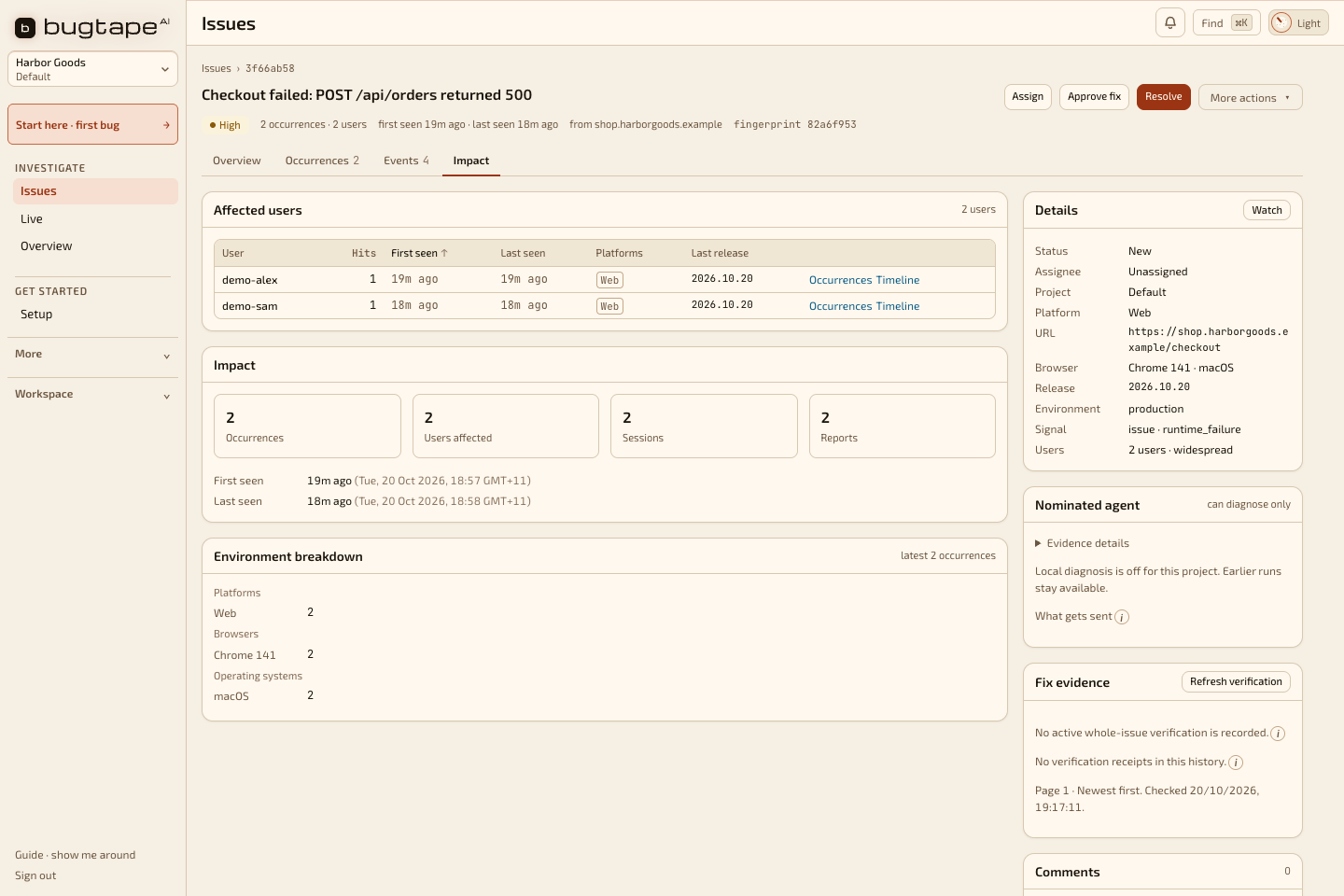Switch to the Overview tab
This screenshot has height=896, width=1344.
pos(237,161)
